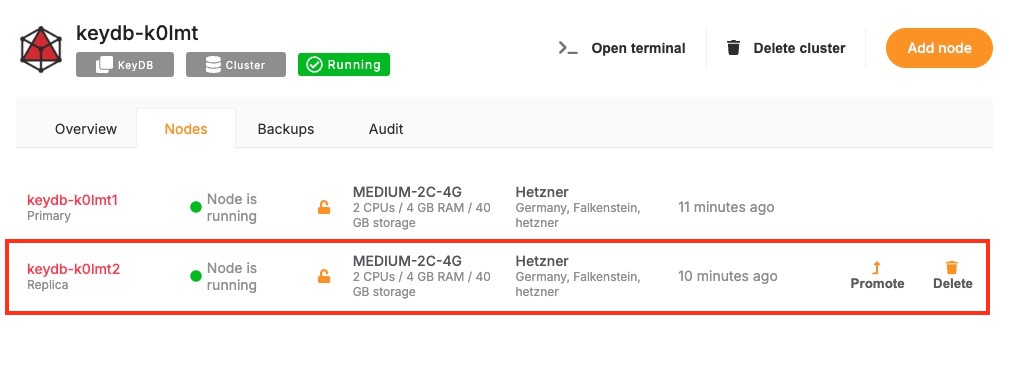This screenshot has width=1009, height=373.
Task: Click the terminal prompt icon
Action: pyautogui.click(x=568, y=48)
